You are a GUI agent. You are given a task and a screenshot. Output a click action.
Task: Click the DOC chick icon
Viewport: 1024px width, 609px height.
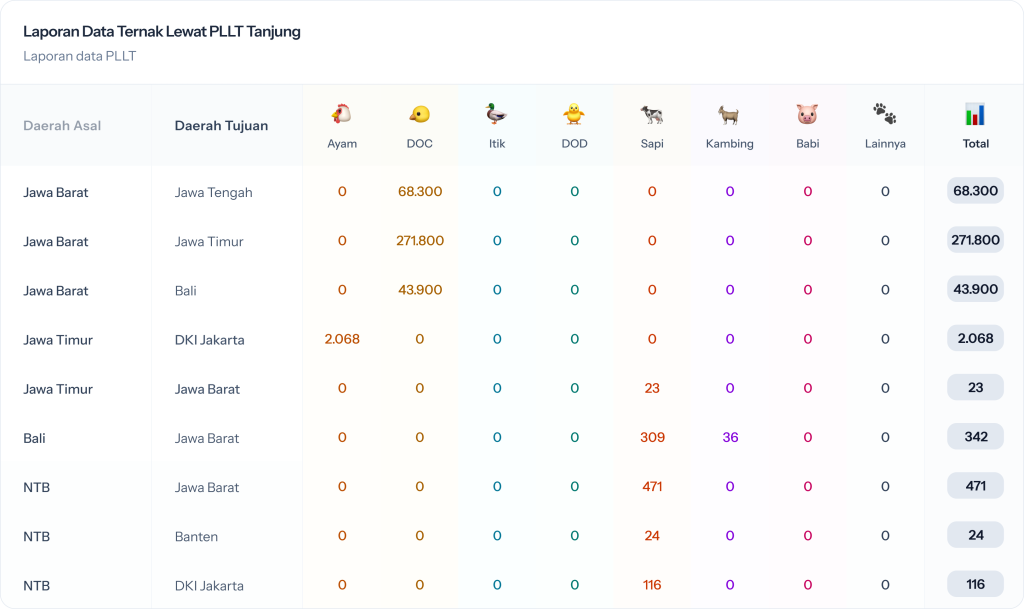tap(420, 114)
